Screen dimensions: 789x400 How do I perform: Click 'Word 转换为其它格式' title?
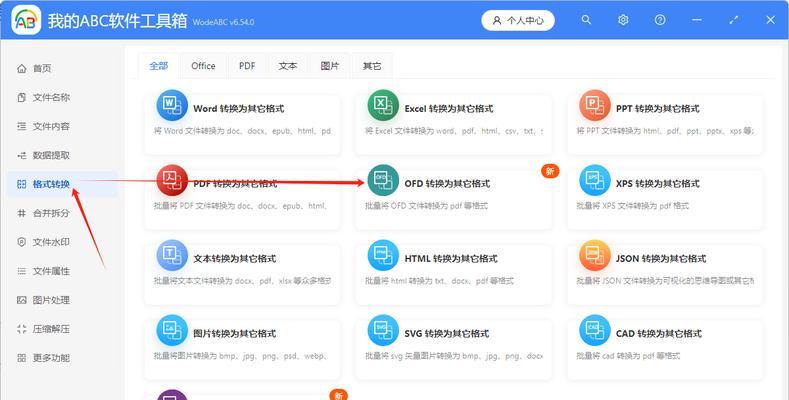(239, 109)
